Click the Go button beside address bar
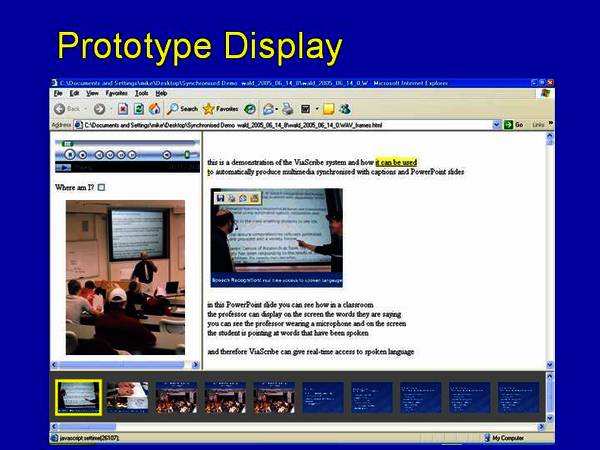The width and height of the screenshot is (600, 450). coord(514,125)
